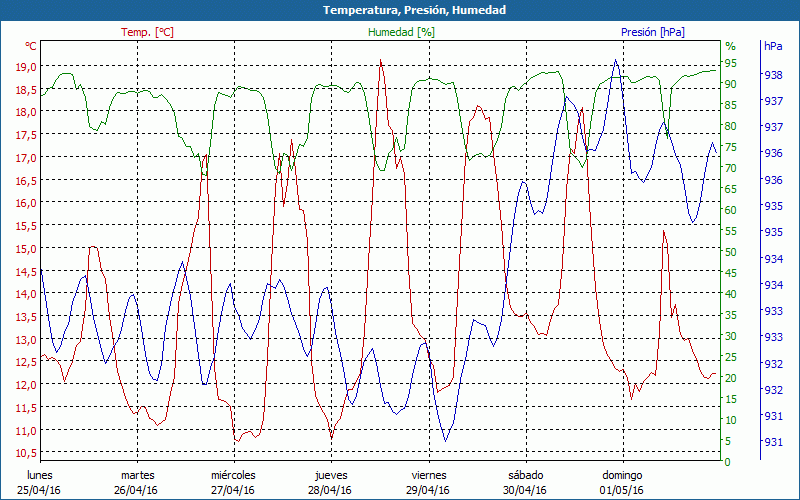Viewport: 800px width, 500px height.
Task: Click the domingo 01/05/16 date label
Action: click(x=622, y=482)
